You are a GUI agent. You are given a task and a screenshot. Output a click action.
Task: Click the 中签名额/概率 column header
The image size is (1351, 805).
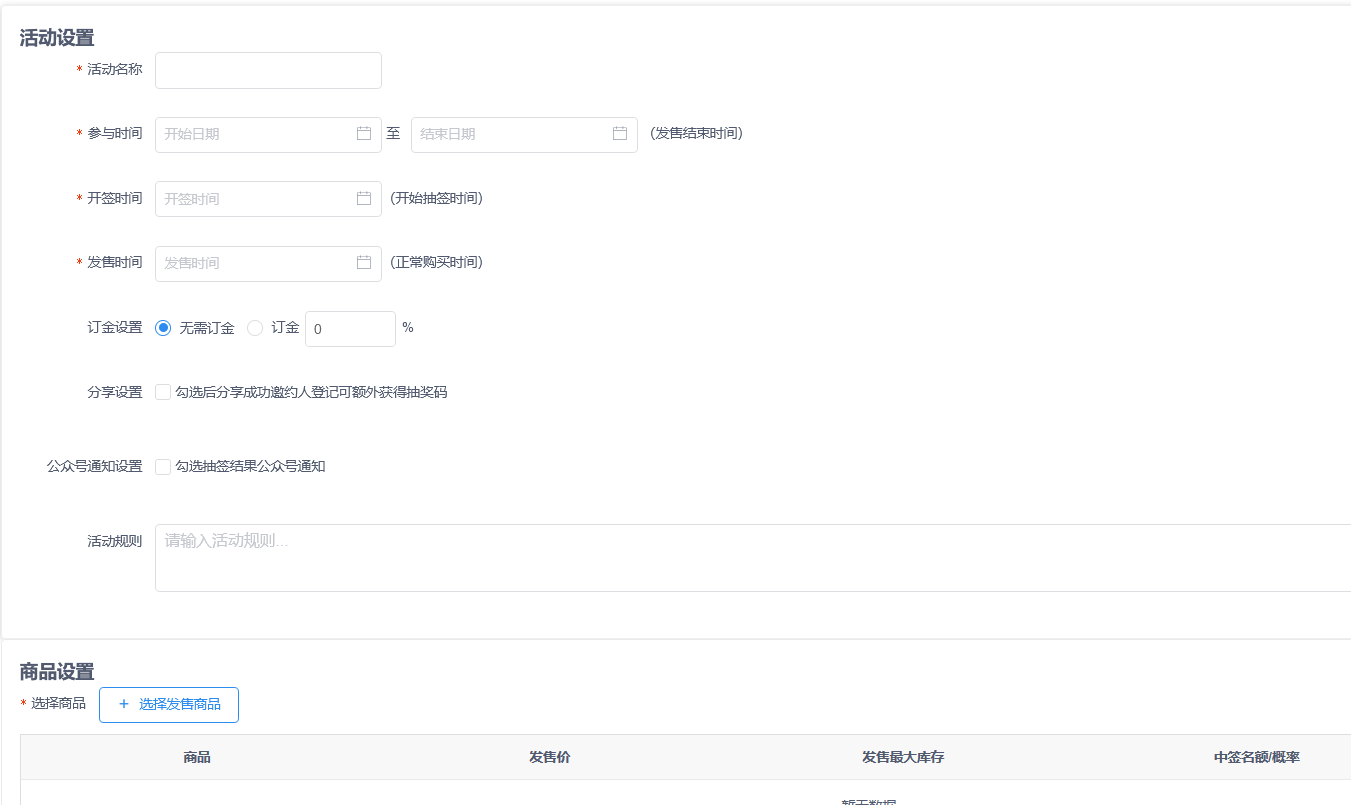pyautogui.click(x=1257, y=758)
